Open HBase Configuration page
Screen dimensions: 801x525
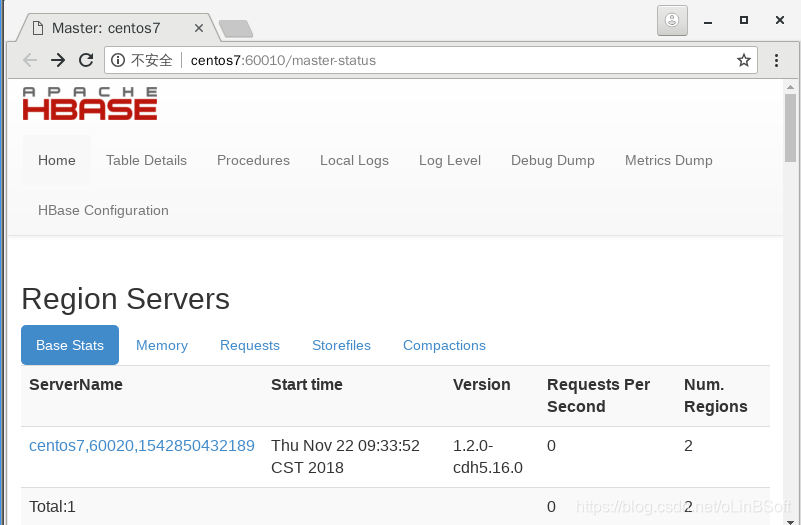coord(103,210)
